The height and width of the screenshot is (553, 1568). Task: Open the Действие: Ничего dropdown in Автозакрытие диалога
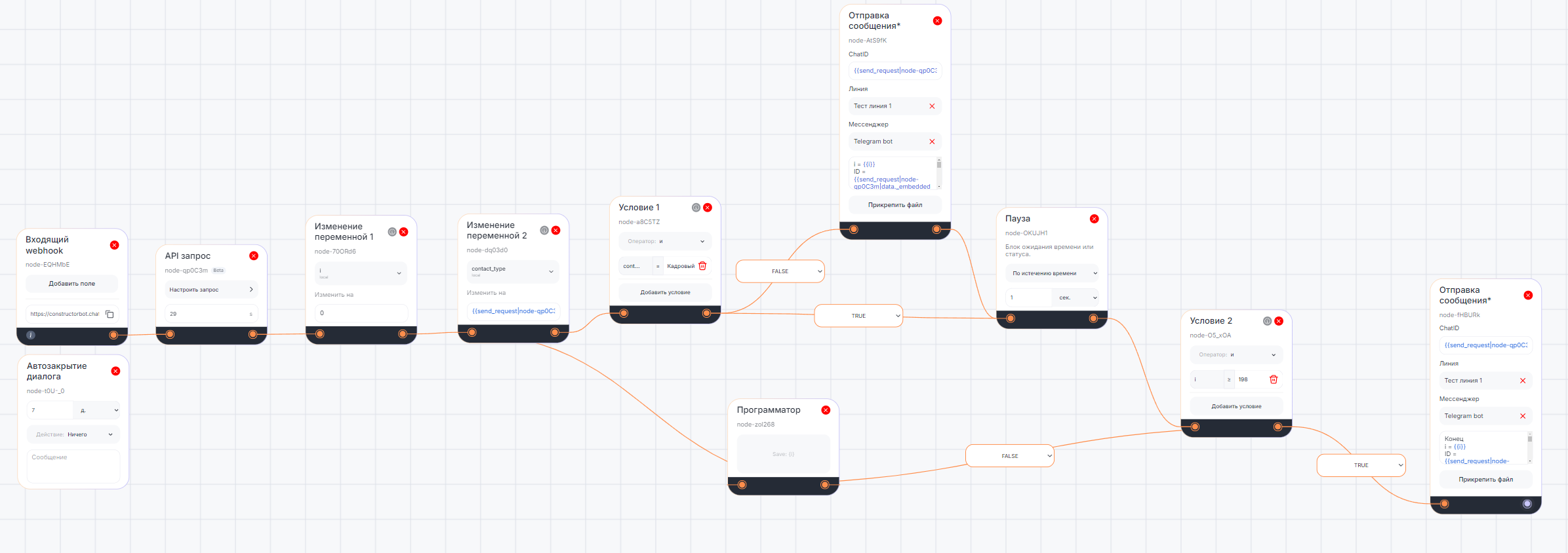tap(73, 434)
